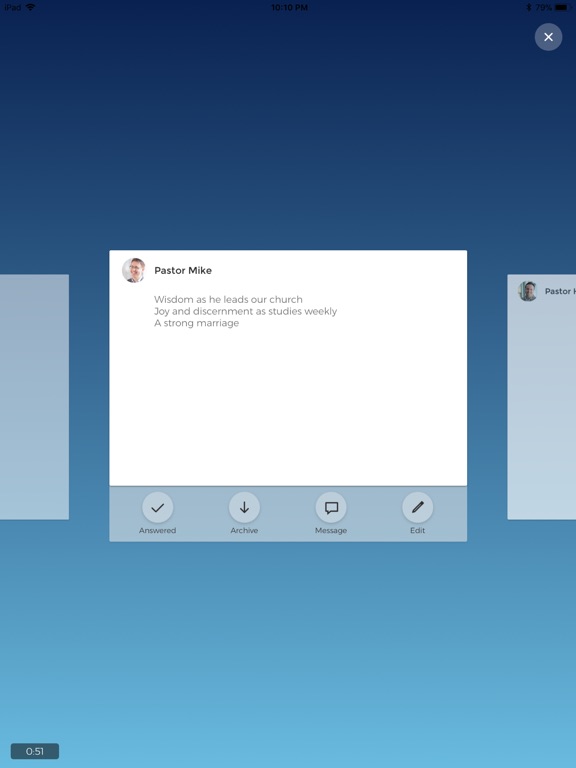The height and width of the screenshot is (768, 576).
Task: Tap the Wi-Fi status icon
Action: point(30,7)
